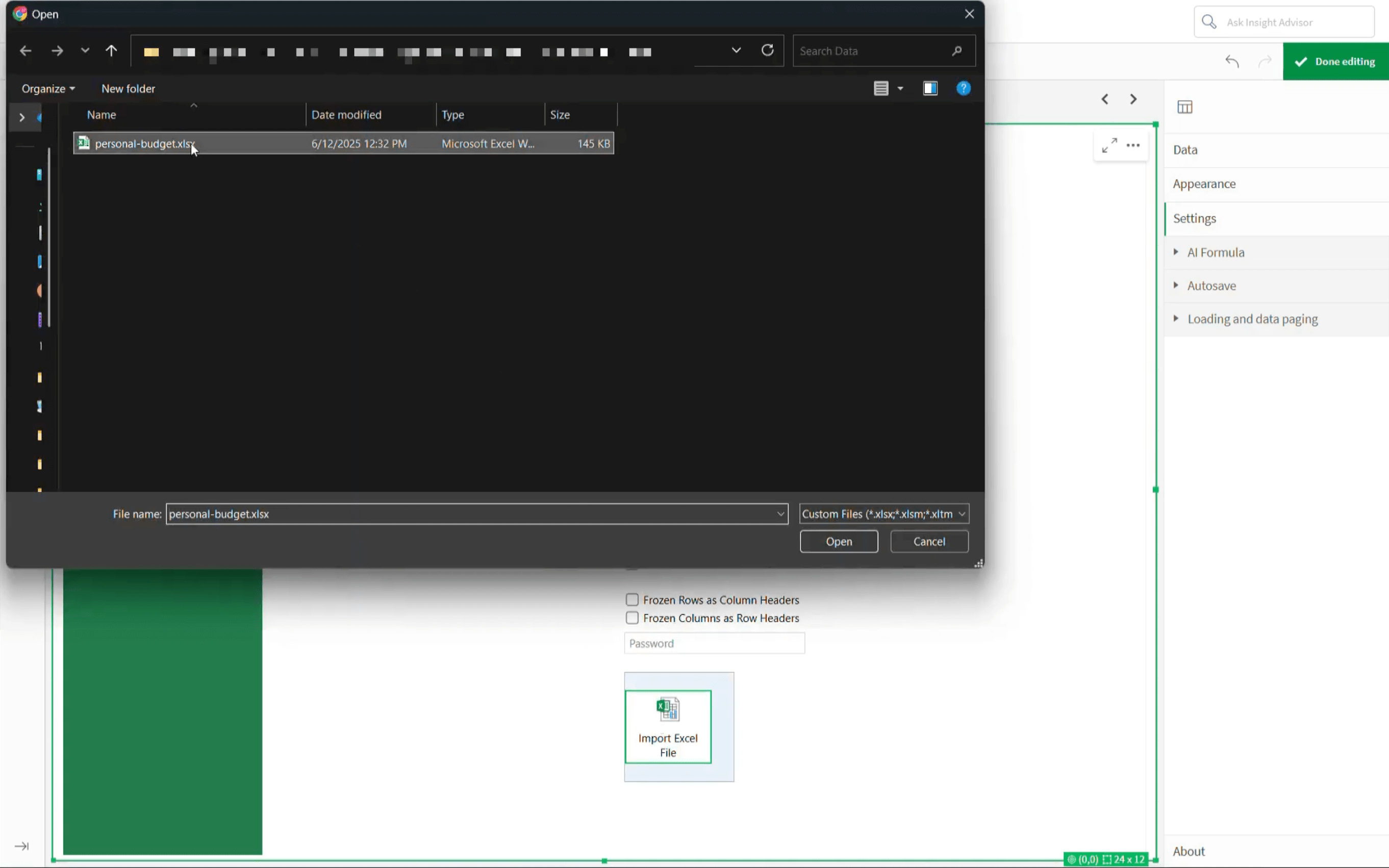Enable Frozen Columns as Row Headers
The height and width of the screenshot is (868, 1389).
coord(632,618)
